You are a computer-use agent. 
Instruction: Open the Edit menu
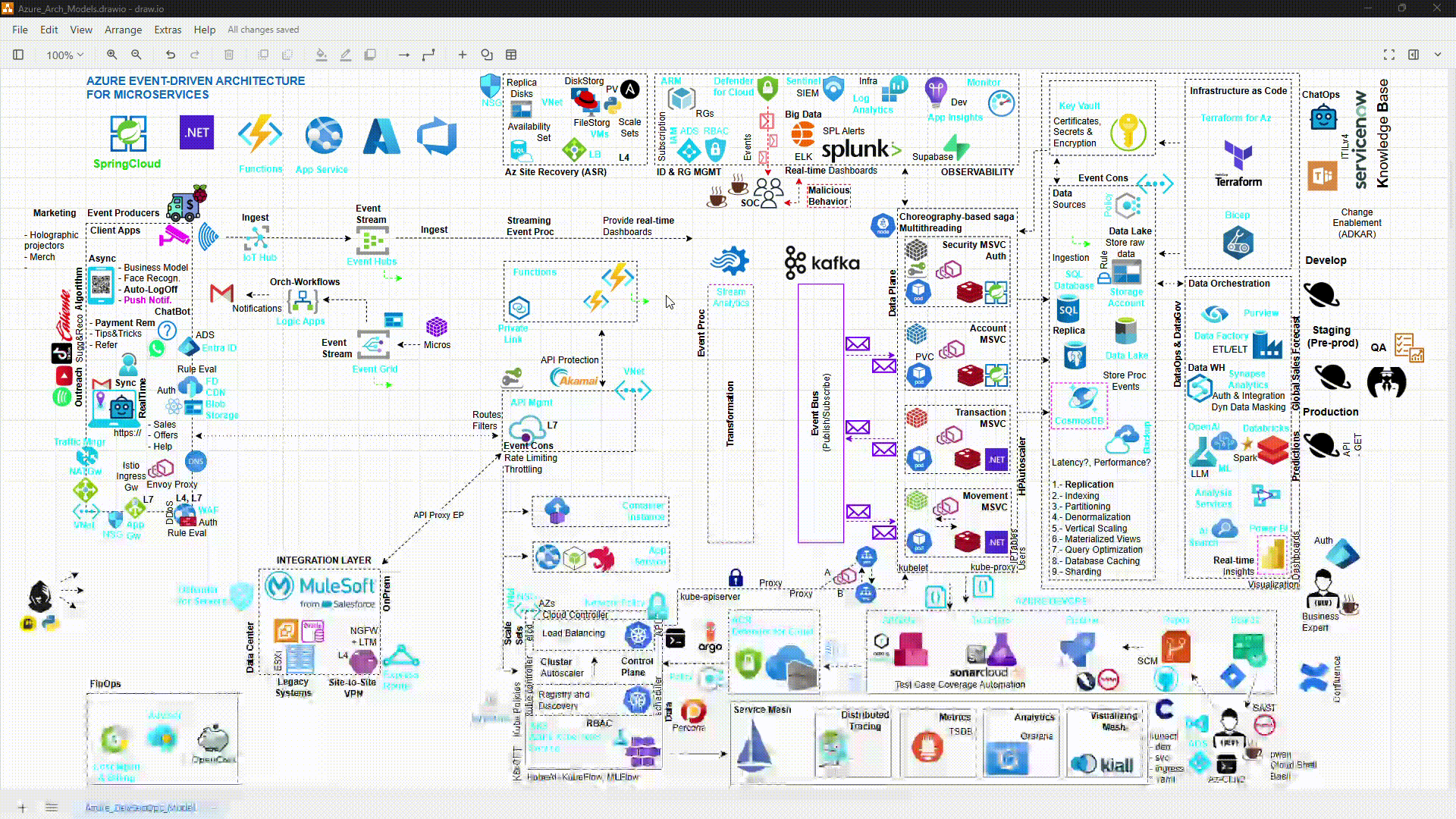tap(49, 30)
